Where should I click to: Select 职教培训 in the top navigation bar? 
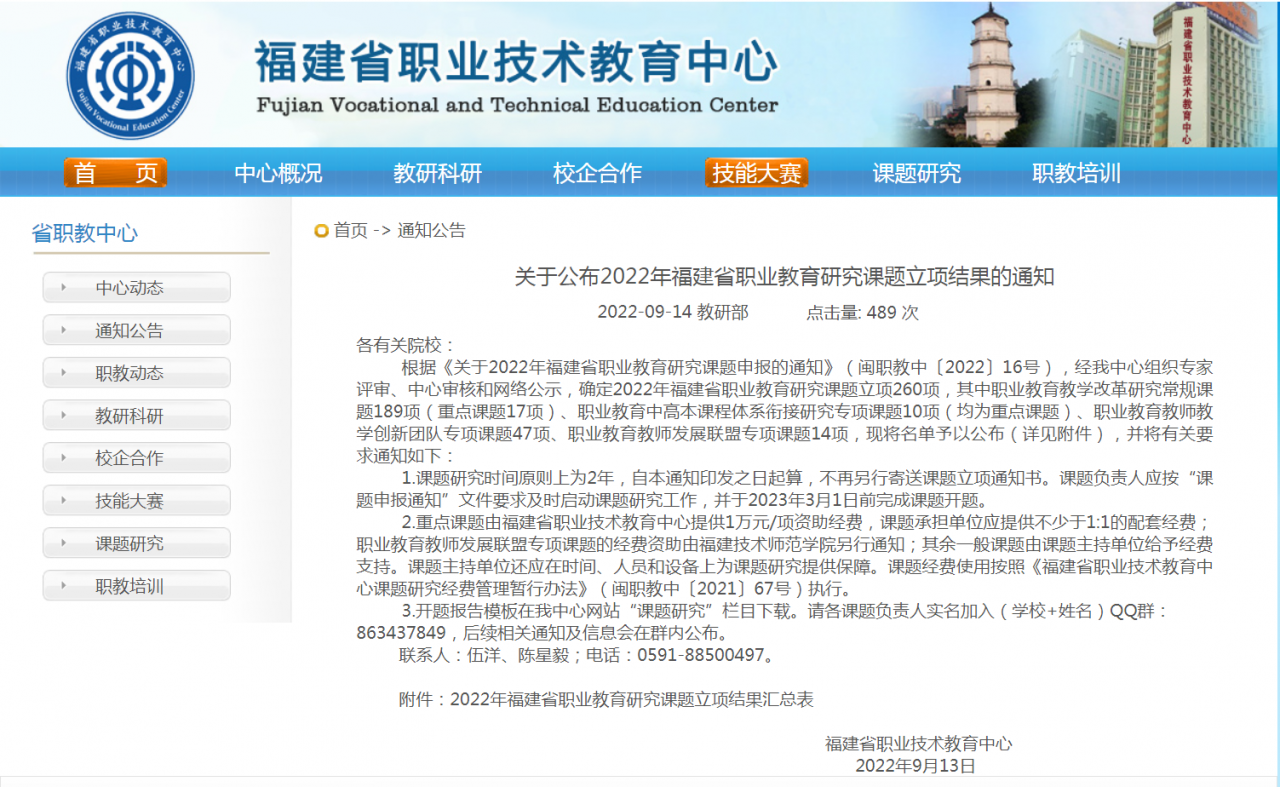1076,173
